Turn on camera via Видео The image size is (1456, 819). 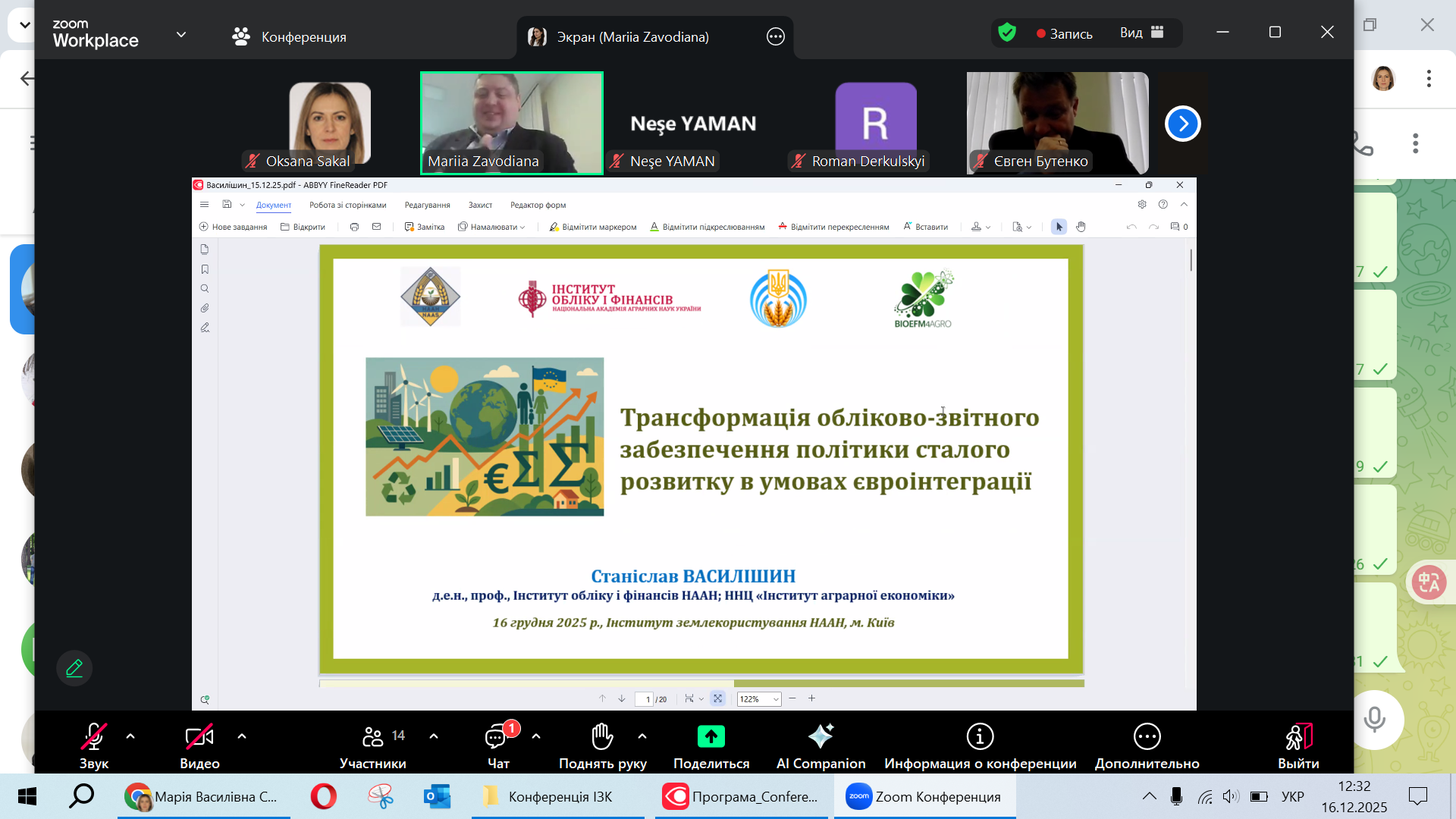(x=199, y=736)
